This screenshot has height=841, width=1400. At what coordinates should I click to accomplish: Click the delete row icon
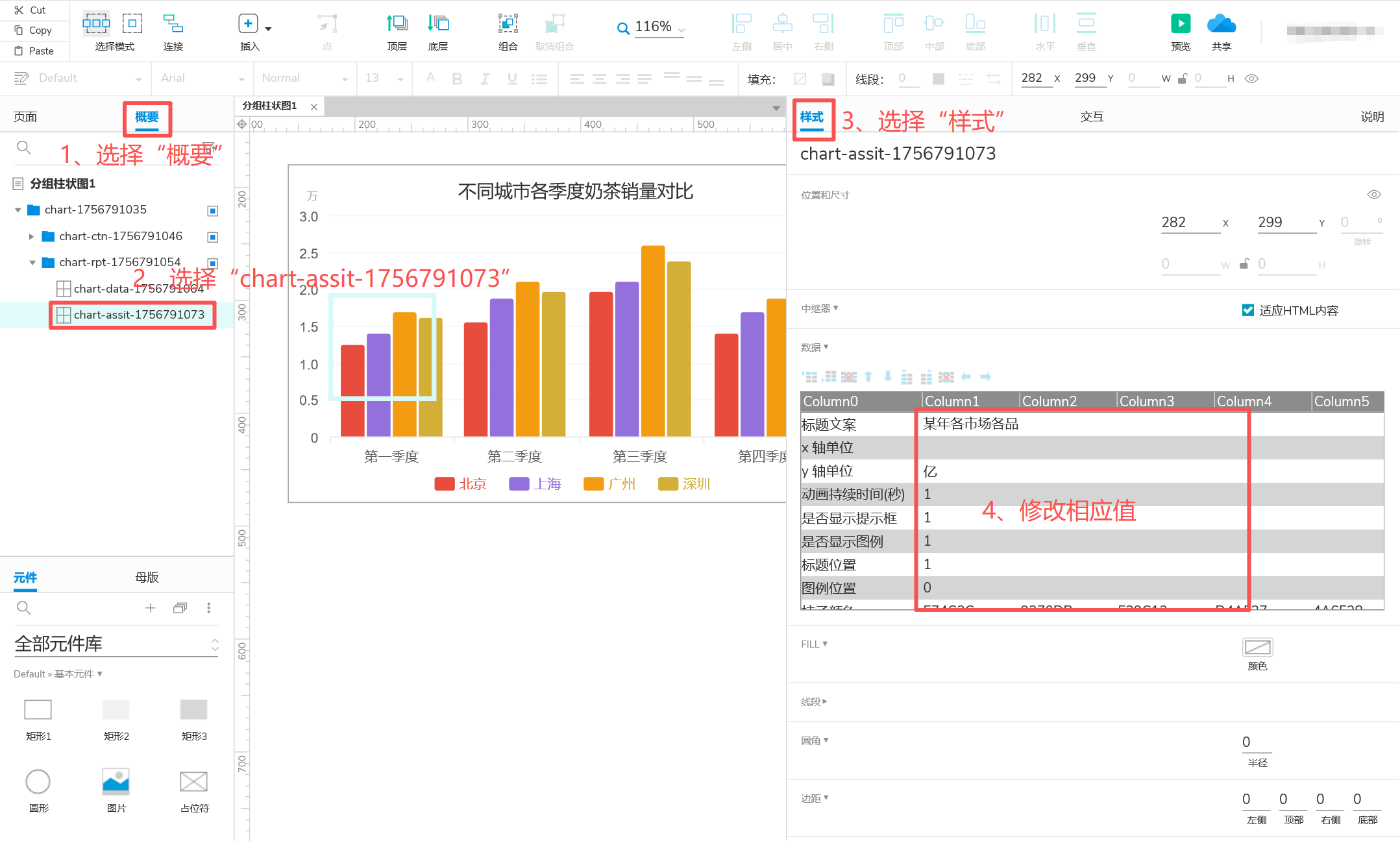(x=848, y=376)
